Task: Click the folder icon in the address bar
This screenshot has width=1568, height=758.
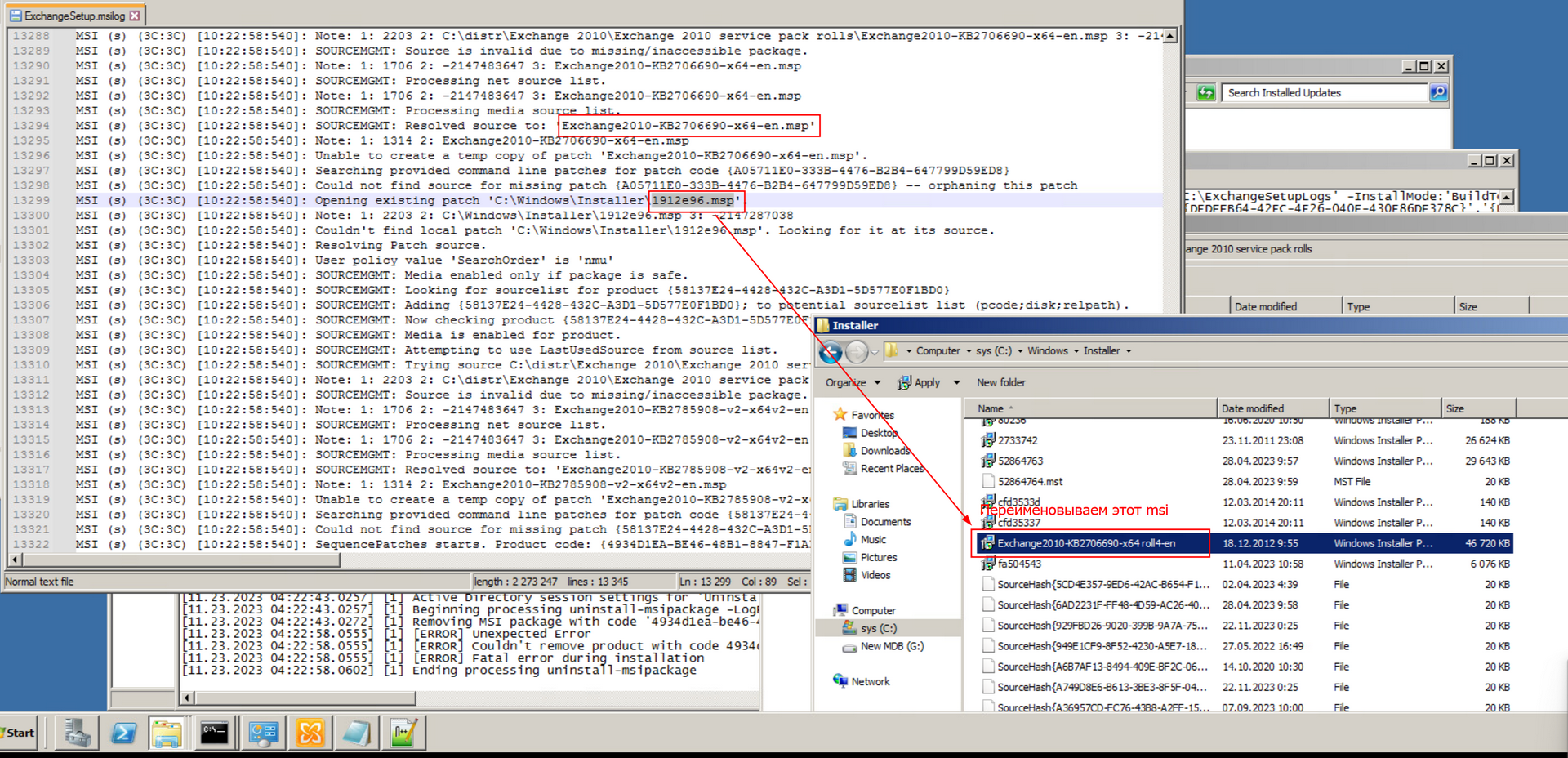Action: [x=892, y=350]
